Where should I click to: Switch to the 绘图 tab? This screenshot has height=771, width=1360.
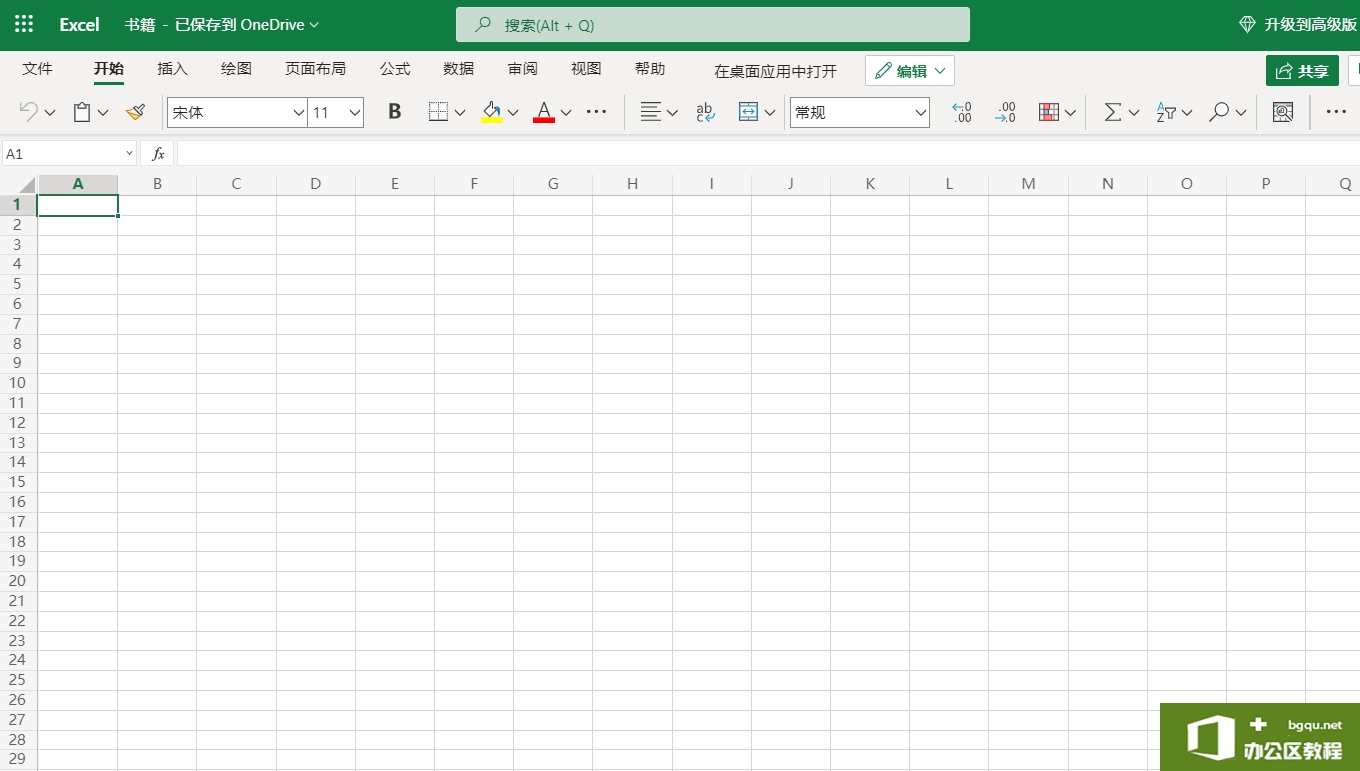pos(236,69)
